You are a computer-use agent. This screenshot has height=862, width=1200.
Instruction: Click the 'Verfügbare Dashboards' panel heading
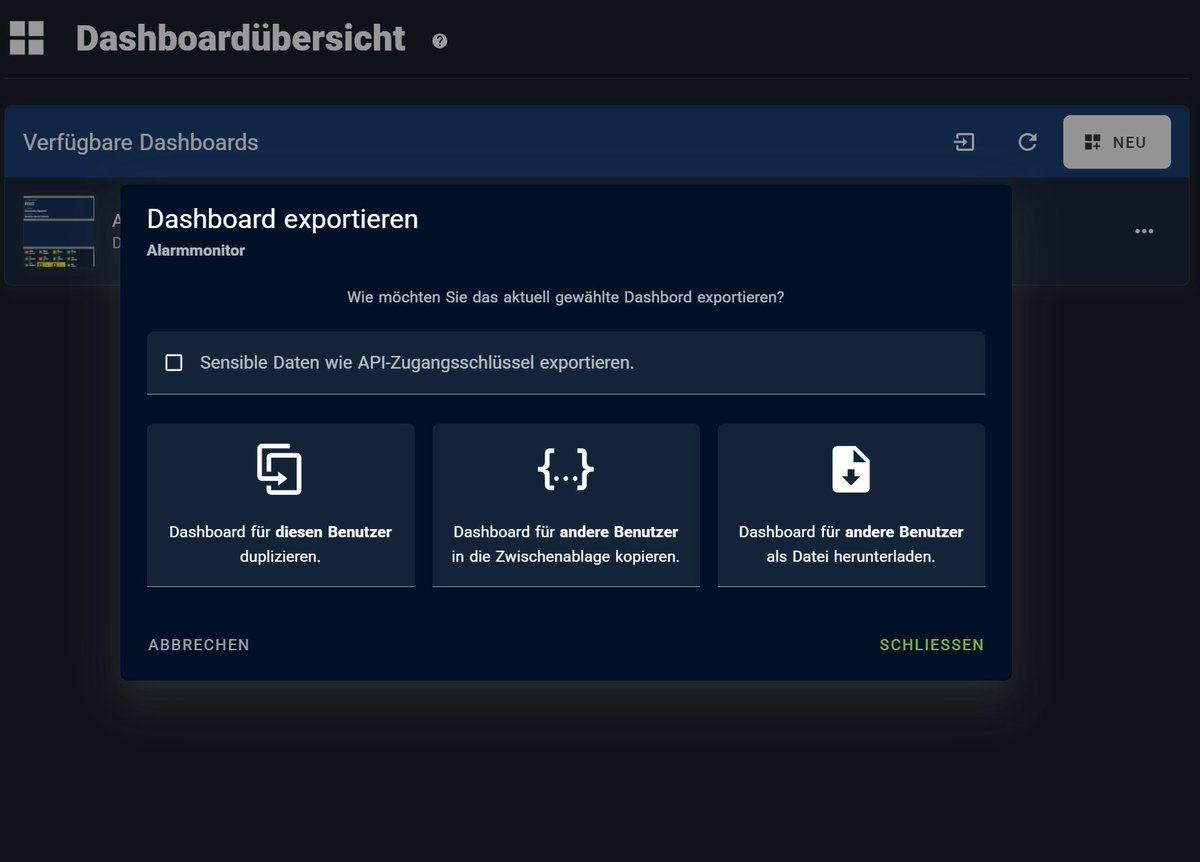coord(141,142)
